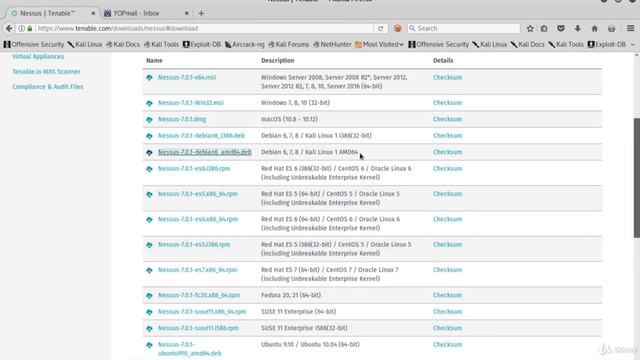
Task: Click download icon beside es6.x86_64.rpm
Action: 149,220
